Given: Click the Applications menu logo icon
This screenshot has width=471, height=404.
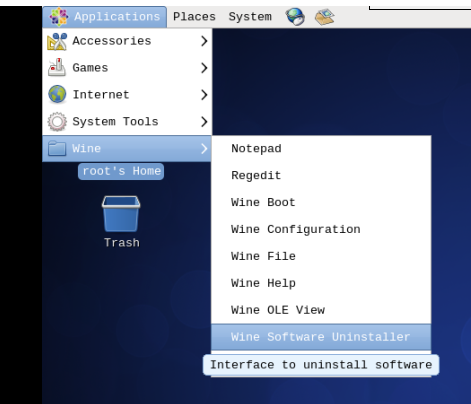Looking at the screenshot, I should [59, 17].
